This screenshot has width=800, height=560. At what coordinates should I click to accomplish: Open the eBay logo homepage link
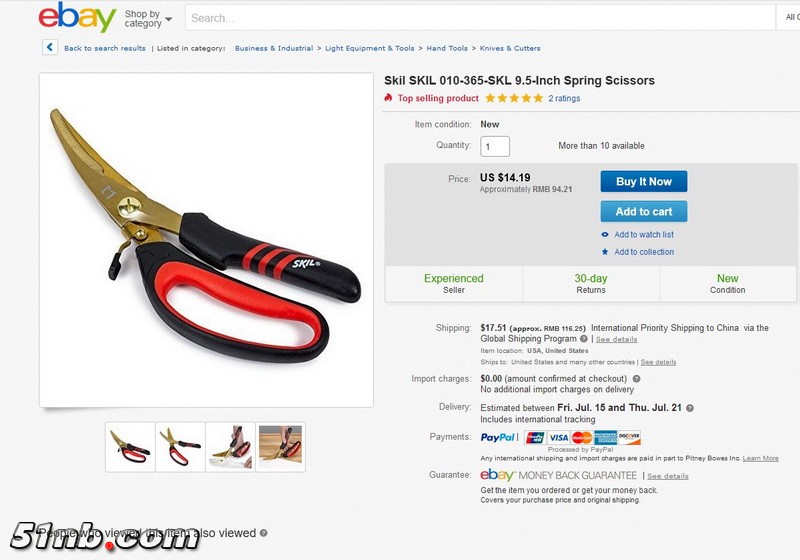77,17
